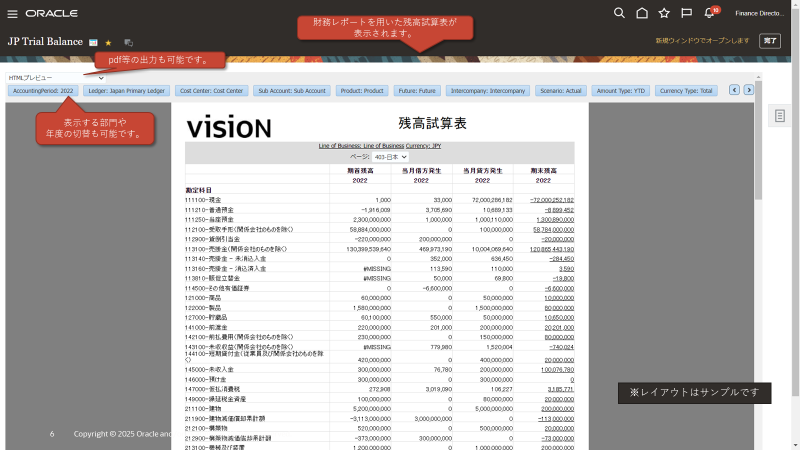Select the Scenario: Actual filter chip
800x450 pixels.
(x=561, y=91)
